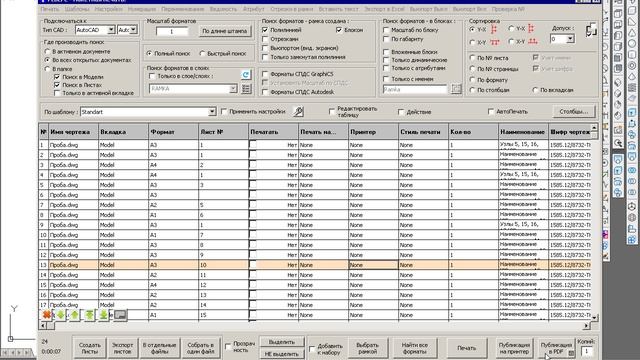This screenshot has height=360, width=640.
Task: Enable Только в активной вкладке checkbox
Action: coord(57,93)
